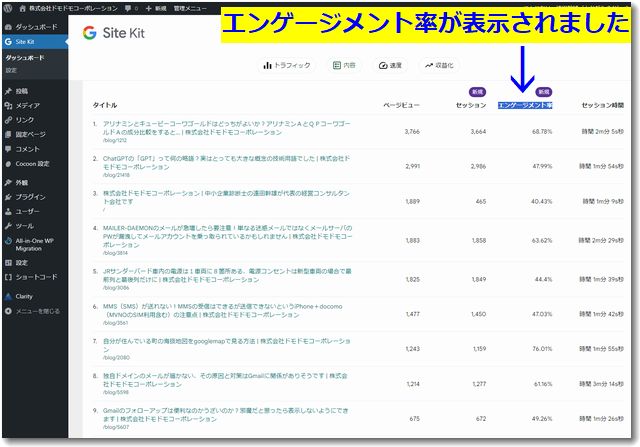640x447 pixels.
Task: Click the speed gauge icon tab
Action: coord(383,65)
